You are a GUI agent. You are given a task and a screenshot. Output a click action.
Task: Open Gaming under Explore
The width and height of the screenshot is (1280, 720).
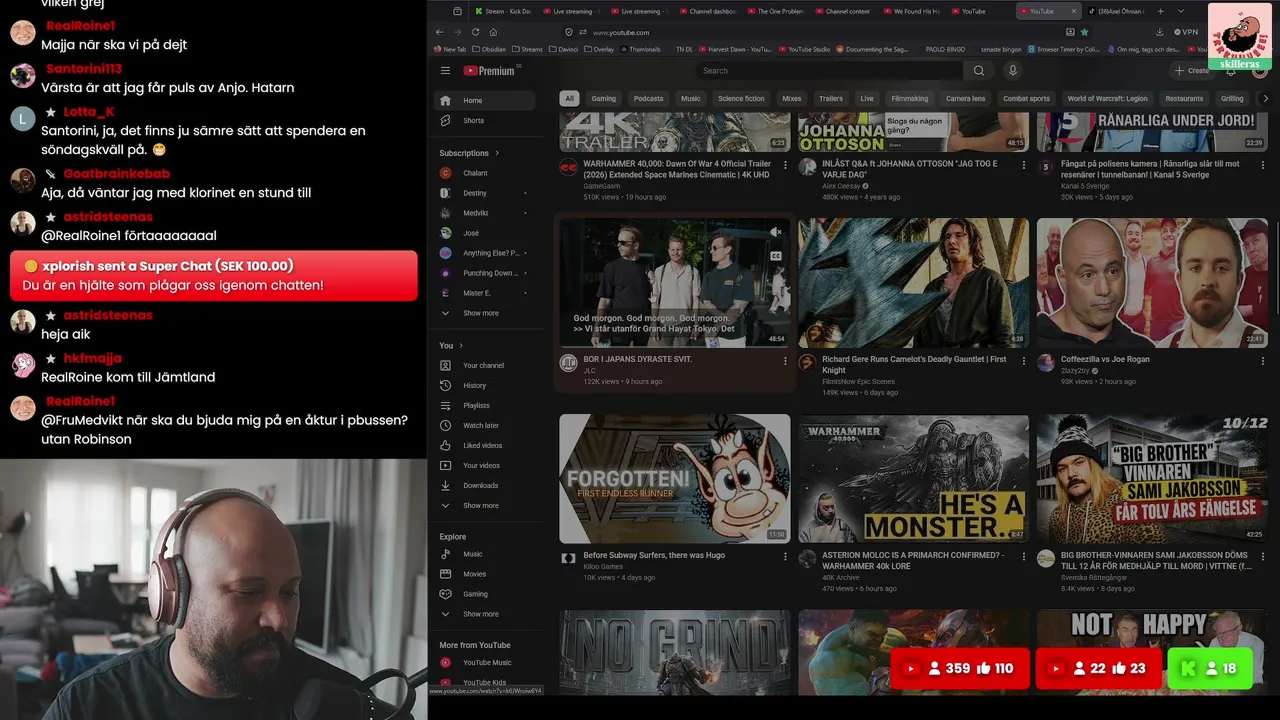(x=485, y=594)
